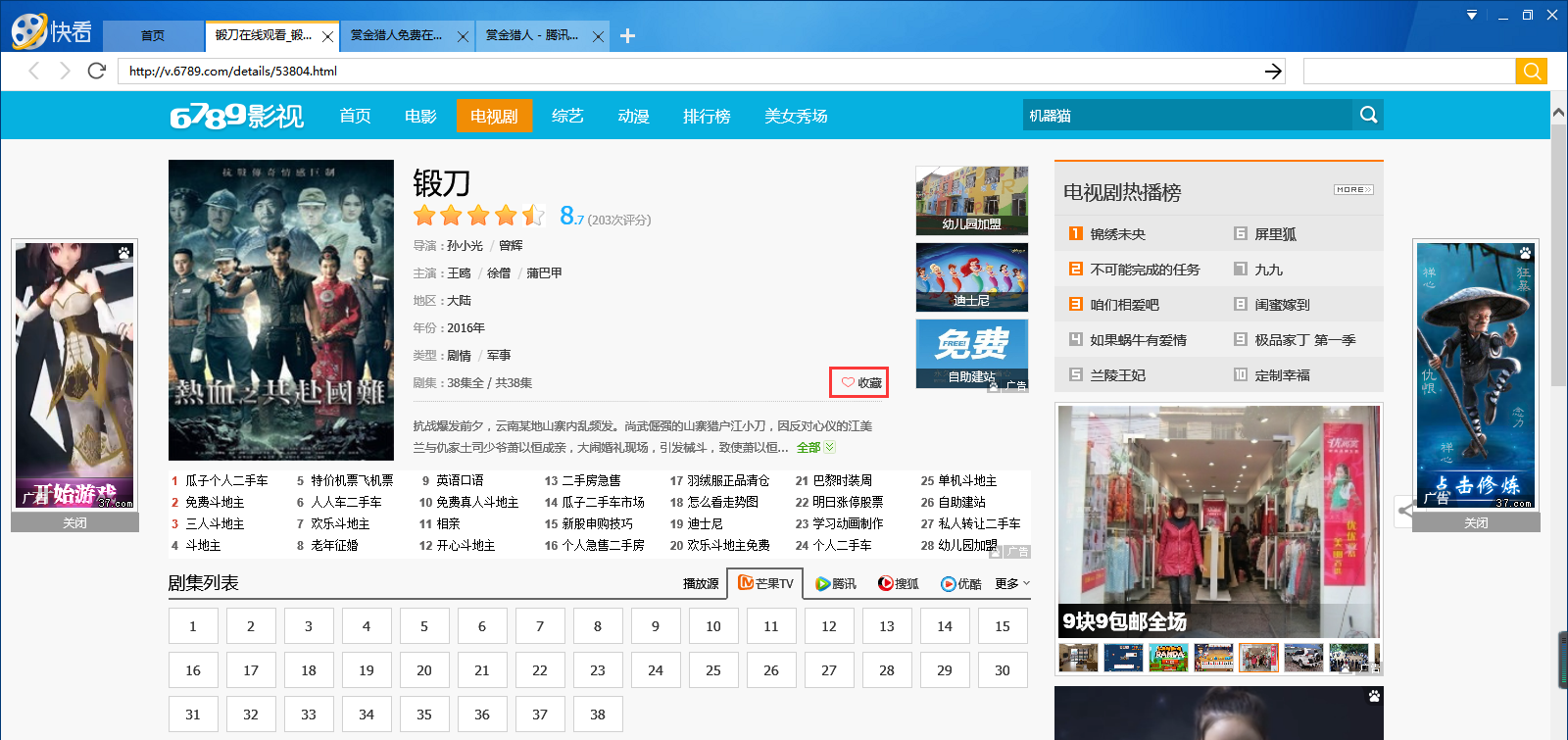Click the 锻刀 poster image
Viewport: 1568px width, 740px height.
click(x=281, y=310)
